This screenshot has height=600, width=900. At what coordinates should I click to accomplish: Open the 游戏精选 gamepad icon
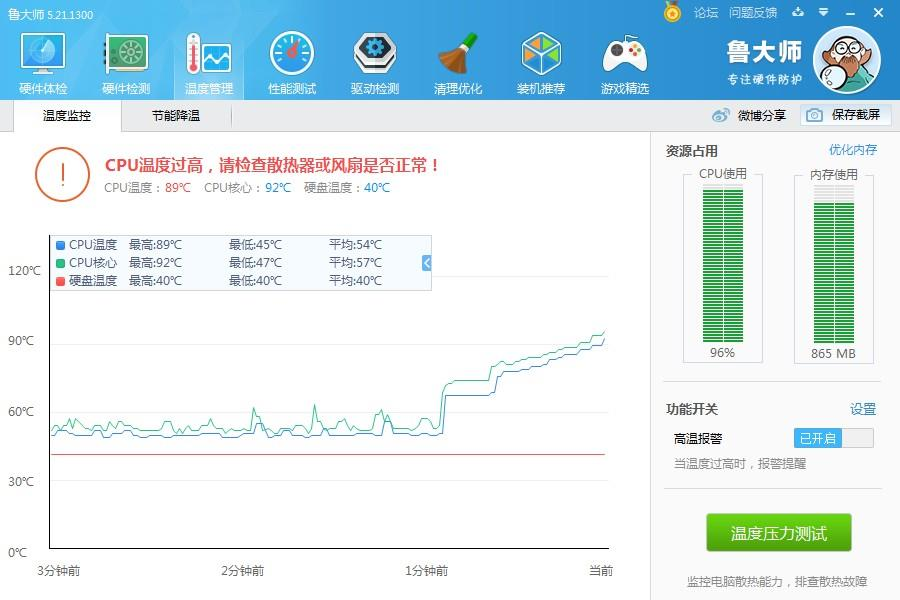pos(624,62)
